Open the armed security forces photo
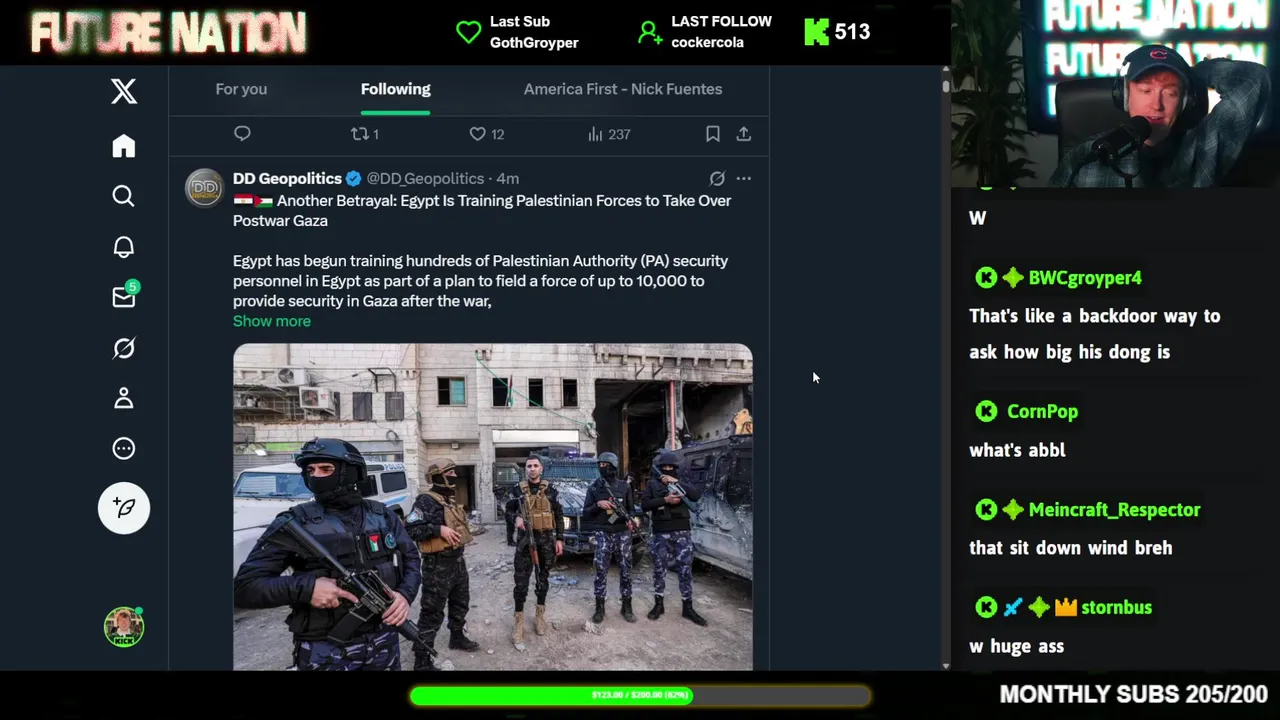This screenshot has width=1280, height=720. coord(493,507)
